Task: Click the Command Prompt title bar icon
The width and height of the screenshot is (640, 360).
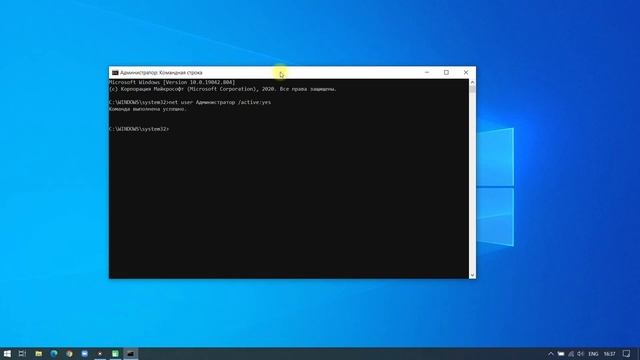Action: pos(115,73)
